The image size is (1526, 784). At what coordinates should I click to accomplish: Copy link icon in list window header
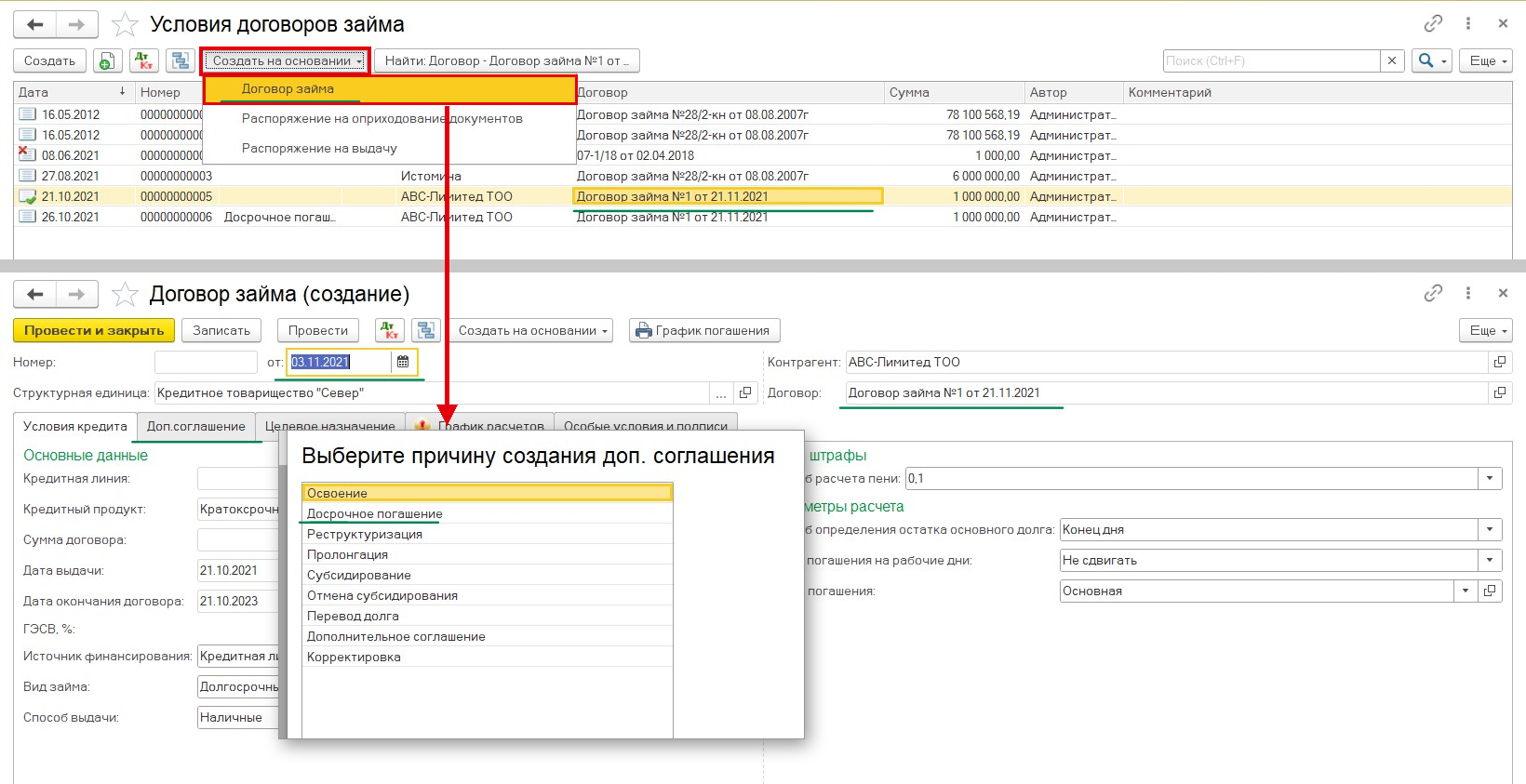1433,24
